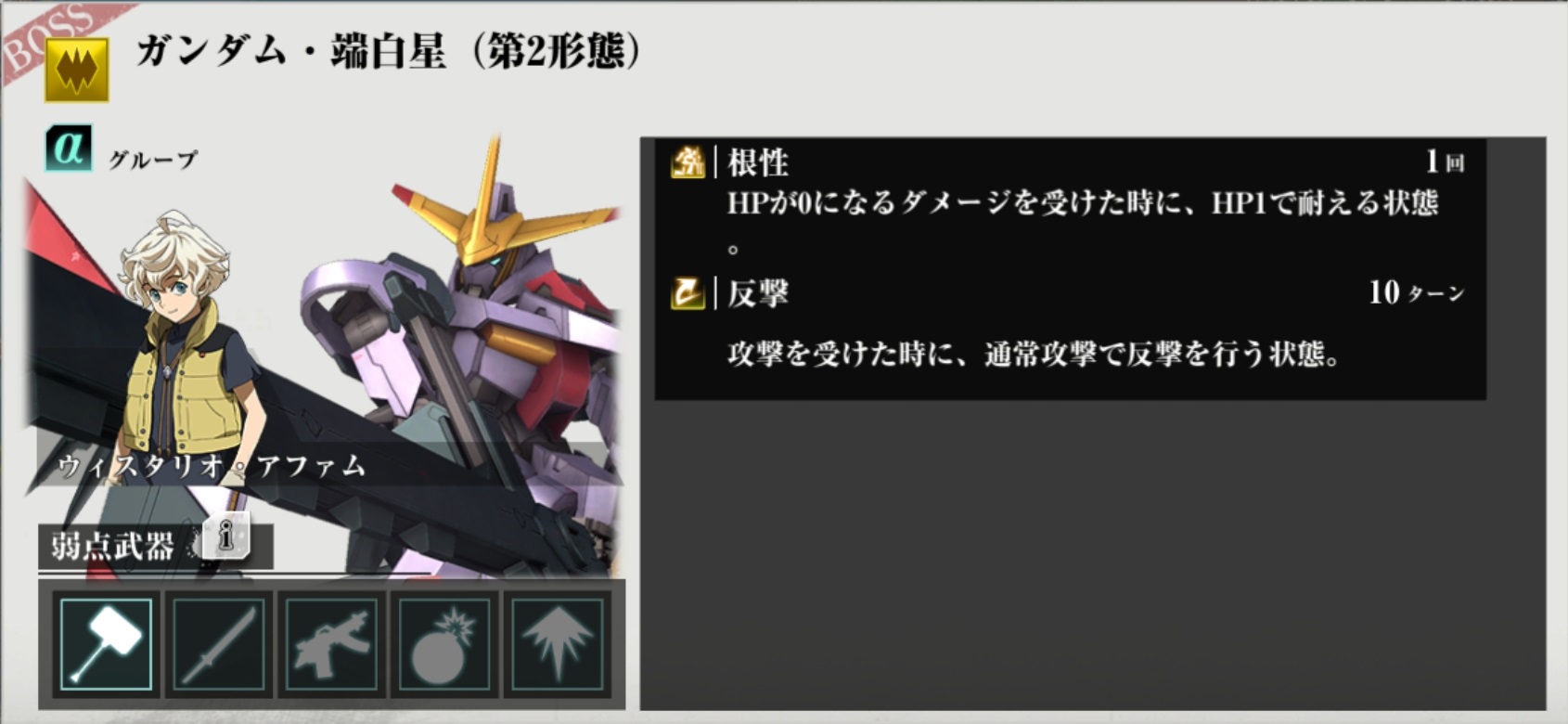Select the sword weak-point weapon icon
The image size is (1568, 724).
219,644
